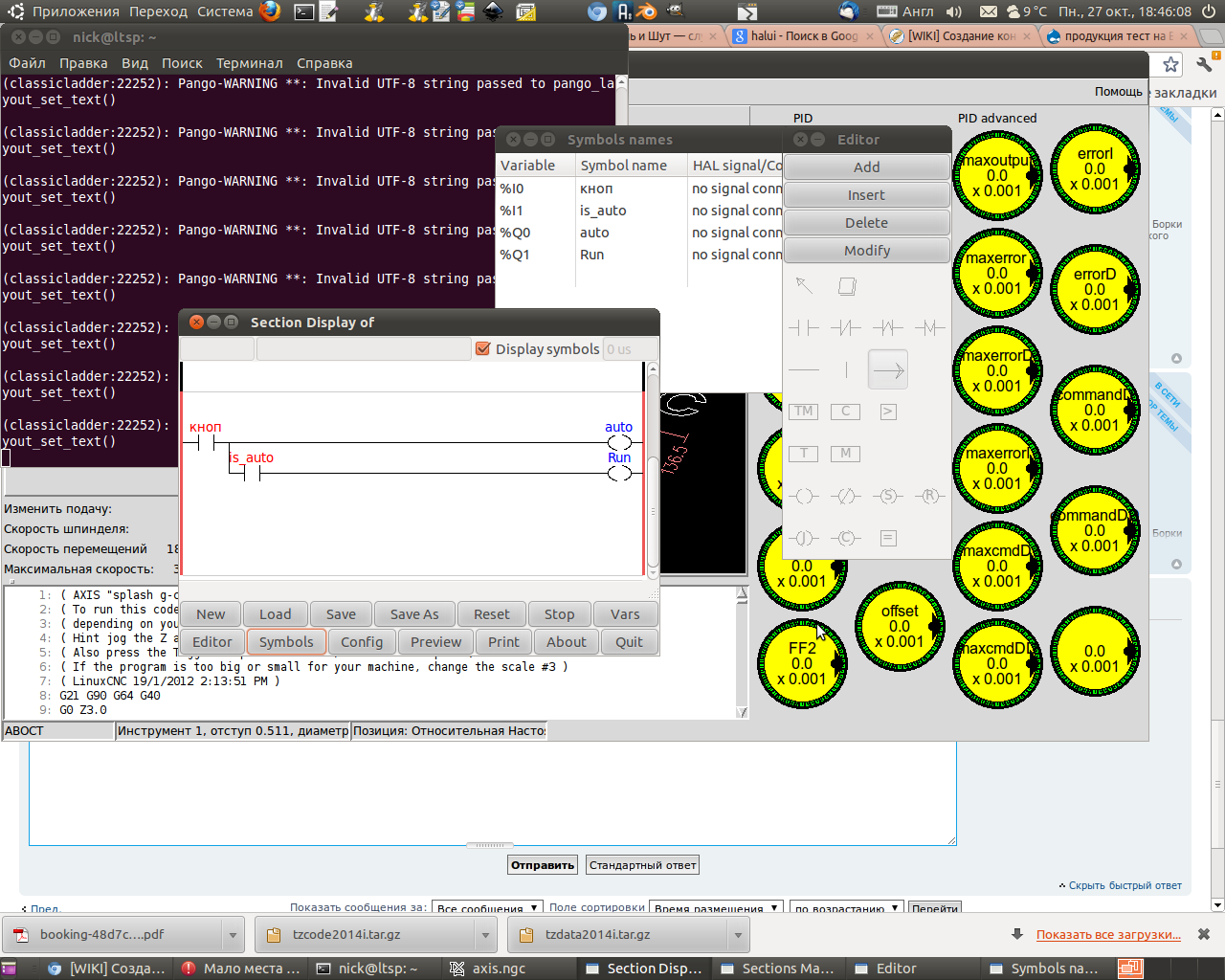
Task: Click the Stop button in Section Display
Action: pos(560,614)
